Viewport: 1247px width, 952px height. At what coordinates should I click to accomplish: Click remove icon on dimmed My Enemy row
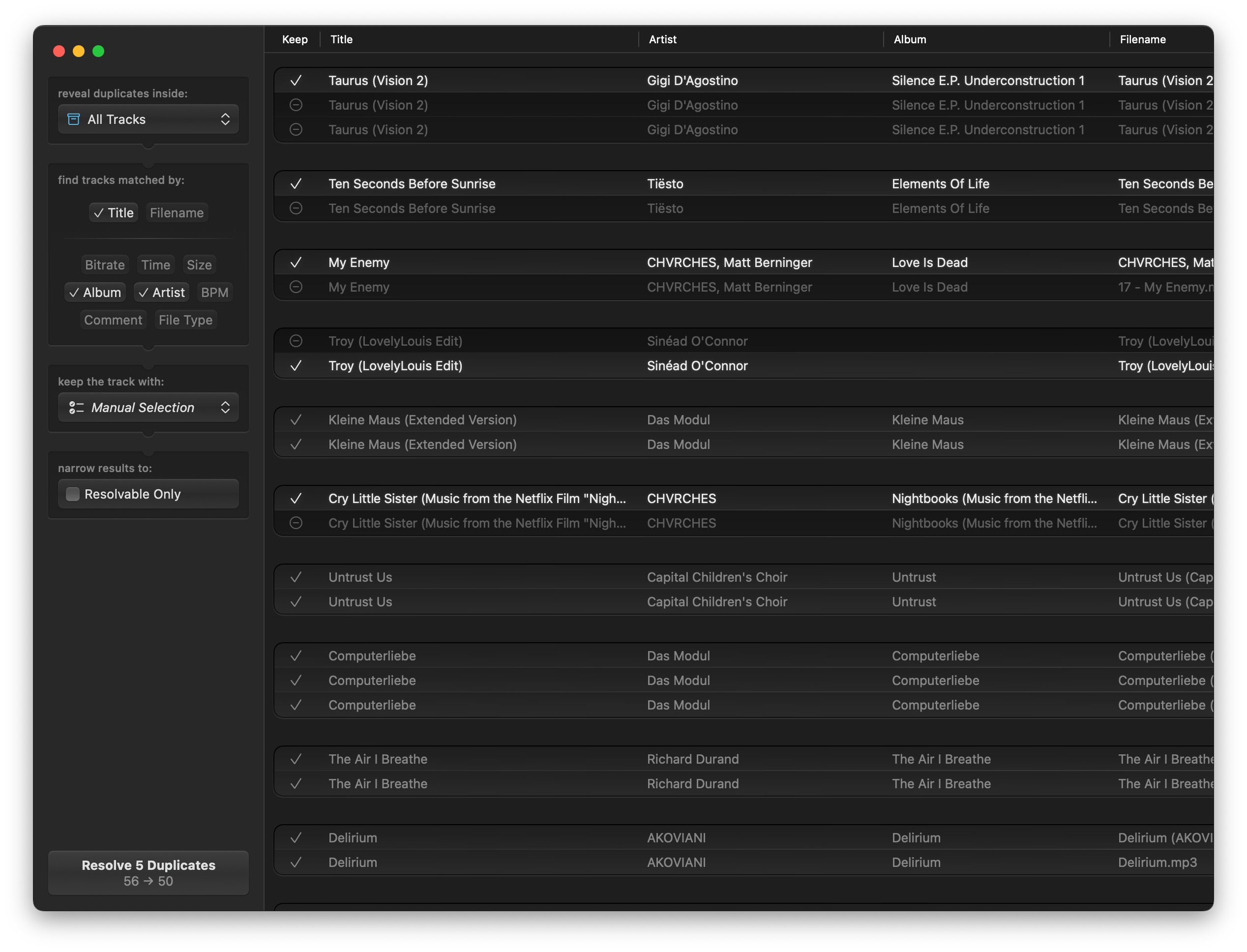coord(296,287)
